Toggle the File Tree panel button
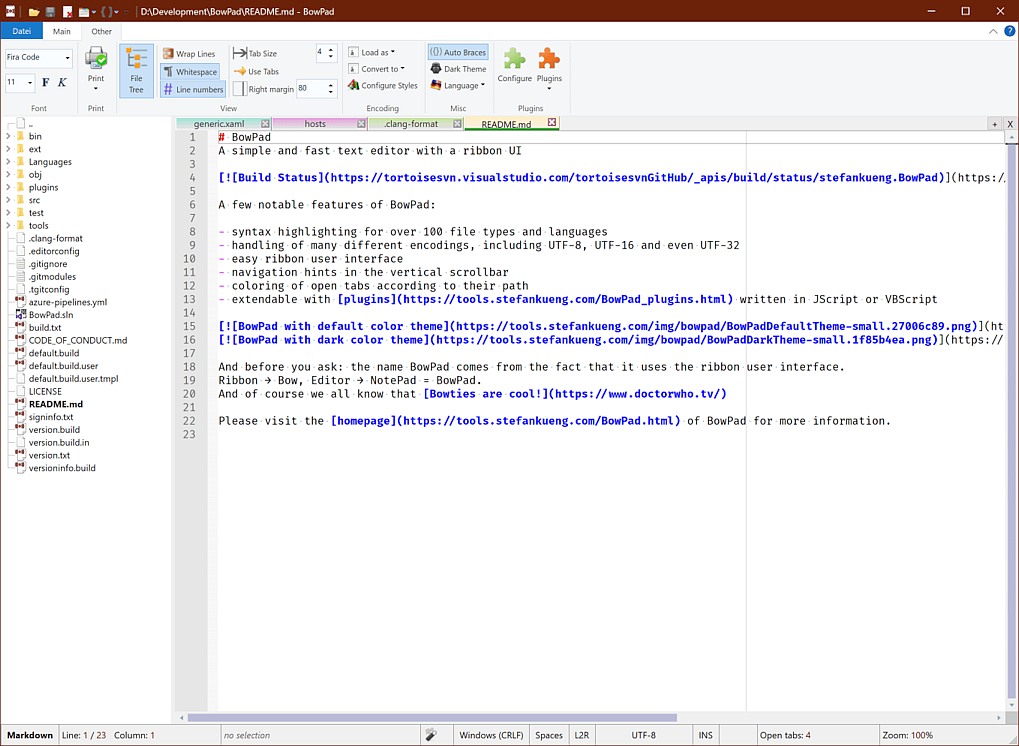 click(x=136, y=71)
